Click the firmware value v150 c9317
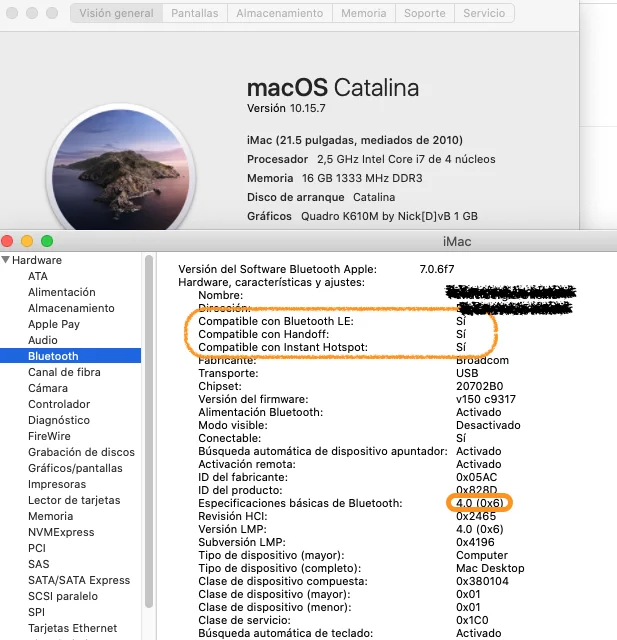Image resolution: width=617 pixels, height=640 pixels. coord(486,399)
